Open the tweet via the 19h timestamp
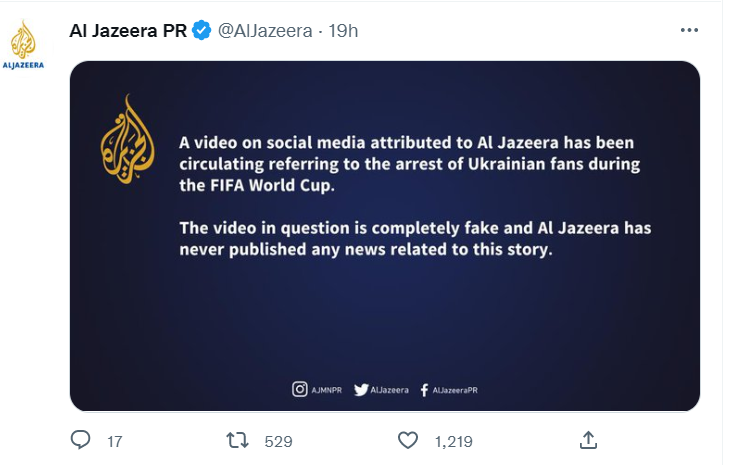Image resolution: width=751 pixels, height=465 pixels. (x=343, y=31)
